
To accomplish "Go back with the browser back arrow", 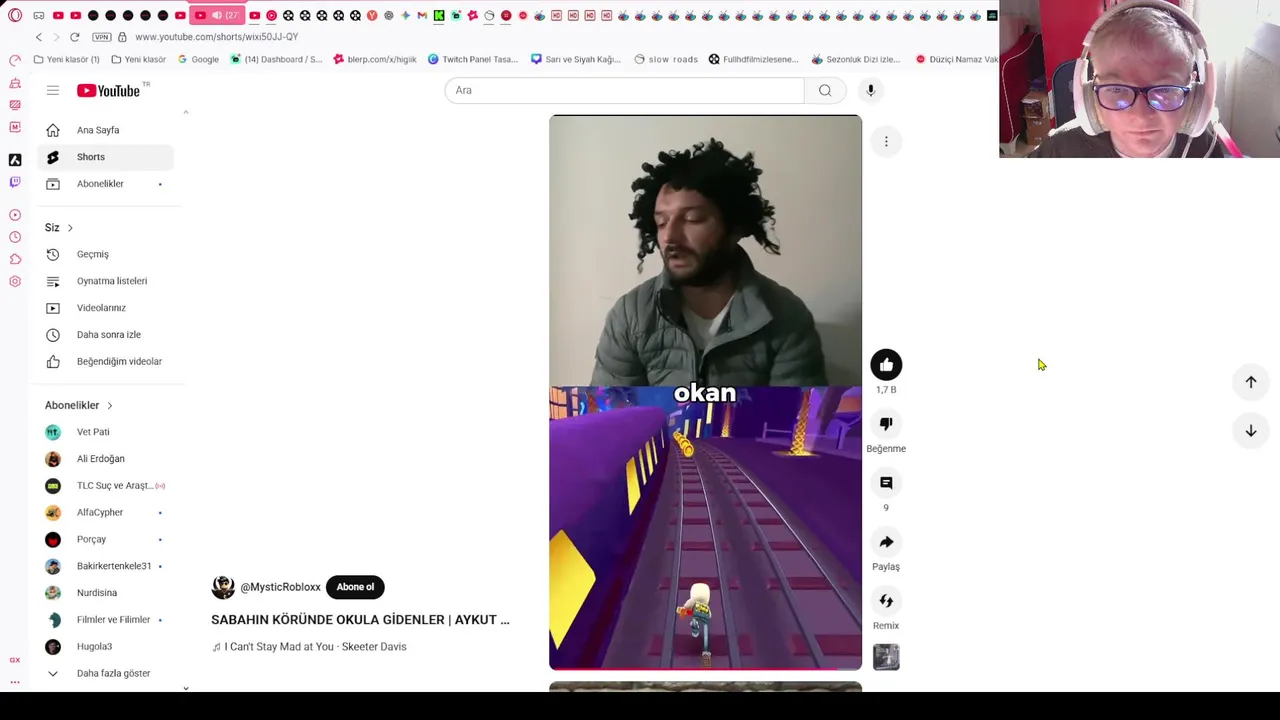I will (39, 37).
